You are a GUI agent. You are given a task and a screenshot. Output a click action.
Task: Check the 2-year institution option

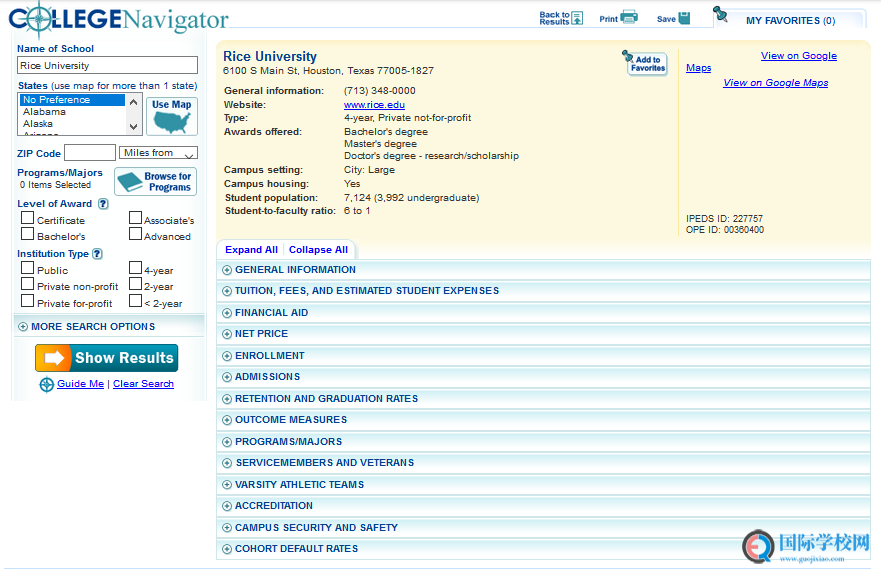135,283
